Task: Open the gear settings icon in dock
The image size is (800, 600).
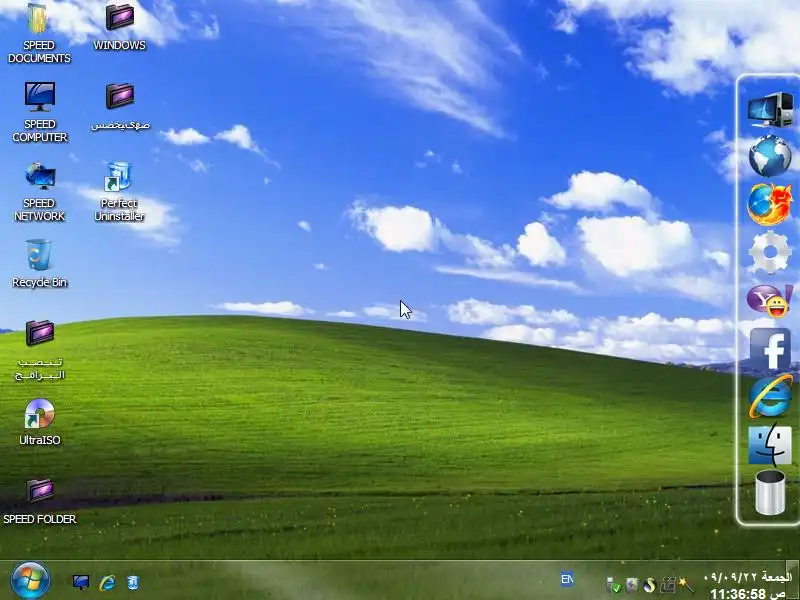Action: pyautogui.click(x=770, y=252)
